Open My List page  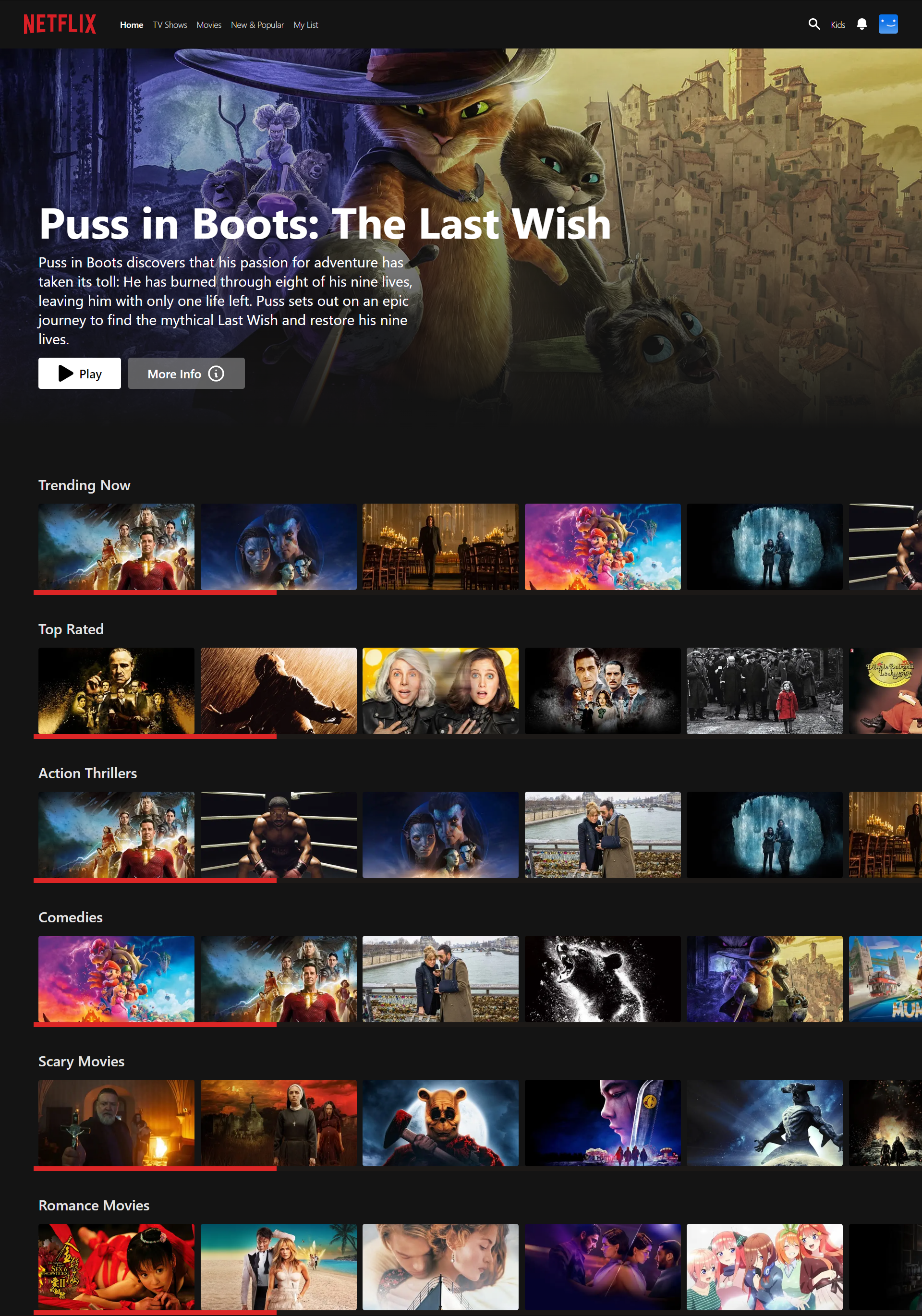(305, 24)
